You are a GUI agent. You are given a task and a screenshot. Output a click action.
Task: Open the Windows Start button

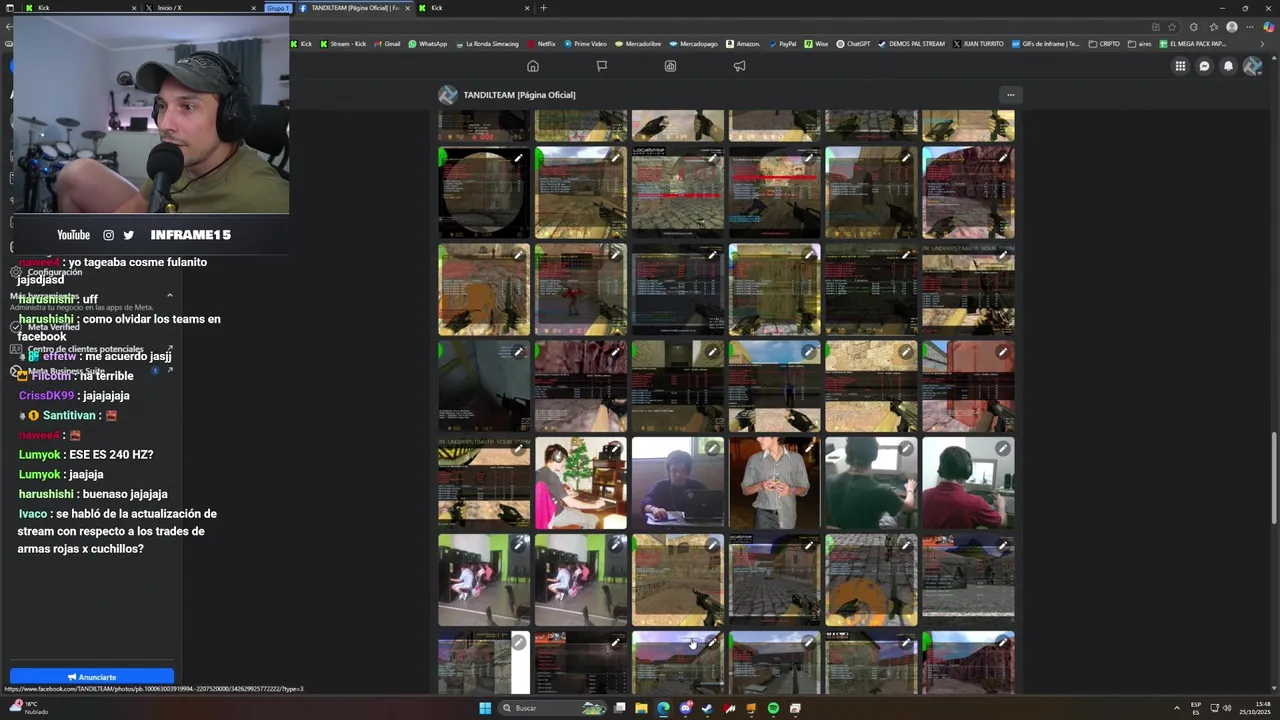click(x=485, y=708)
